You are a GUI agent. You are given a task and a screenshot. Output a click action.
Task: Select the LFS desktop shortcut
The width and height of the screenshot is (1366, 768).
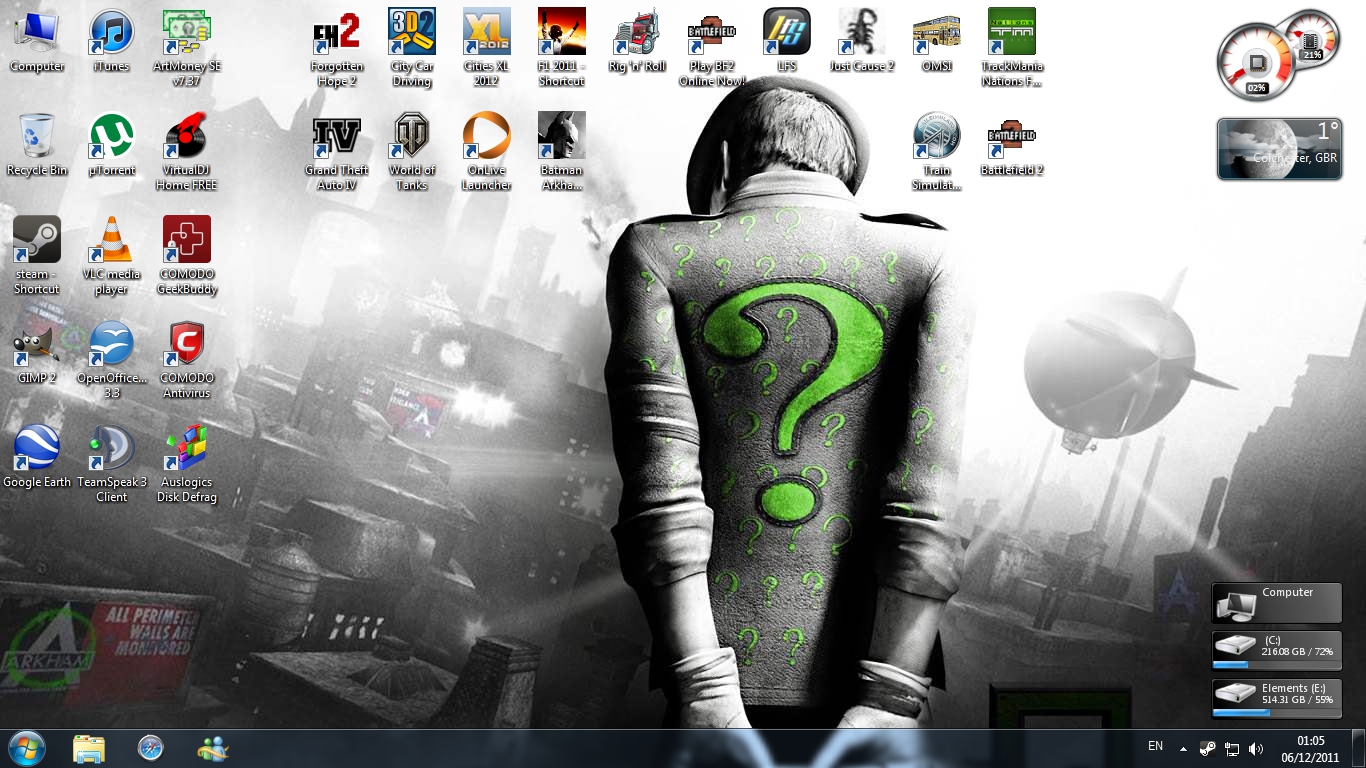coord(787,41)
